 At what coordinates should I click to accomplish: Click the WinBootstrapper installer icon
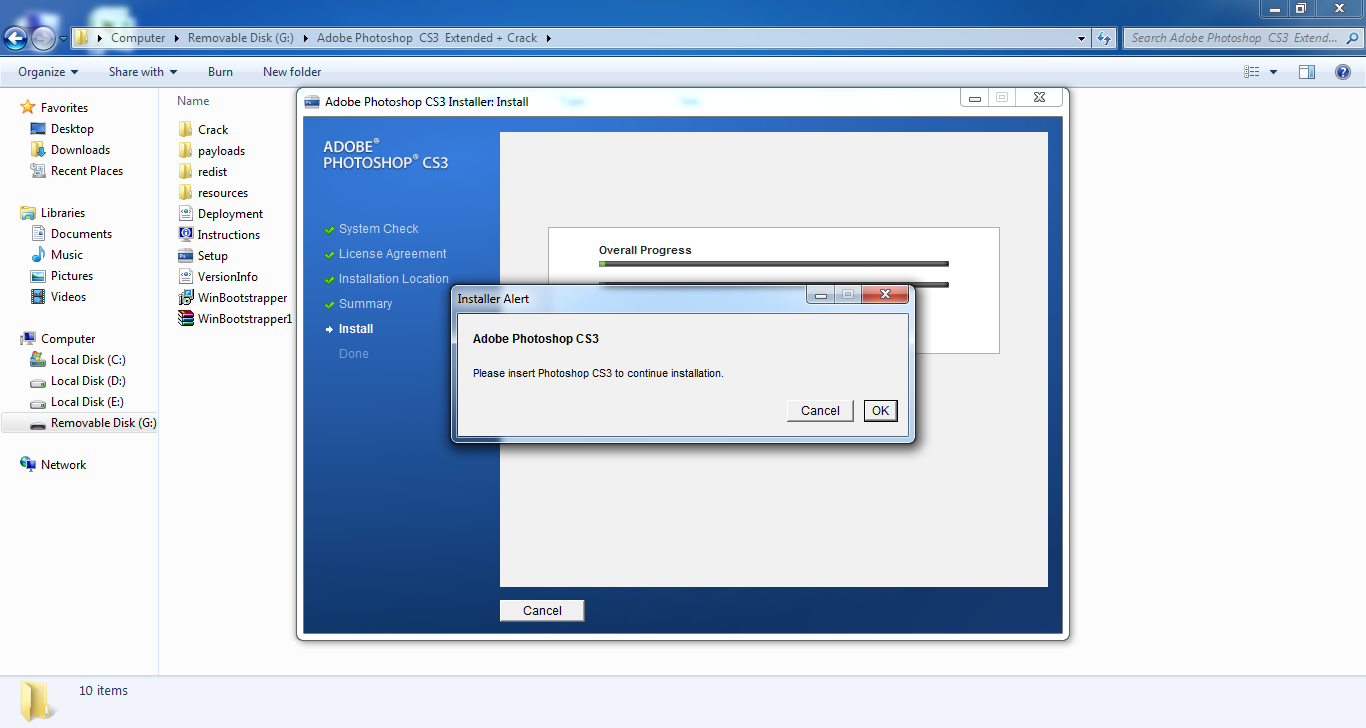(x=185, y=297)
